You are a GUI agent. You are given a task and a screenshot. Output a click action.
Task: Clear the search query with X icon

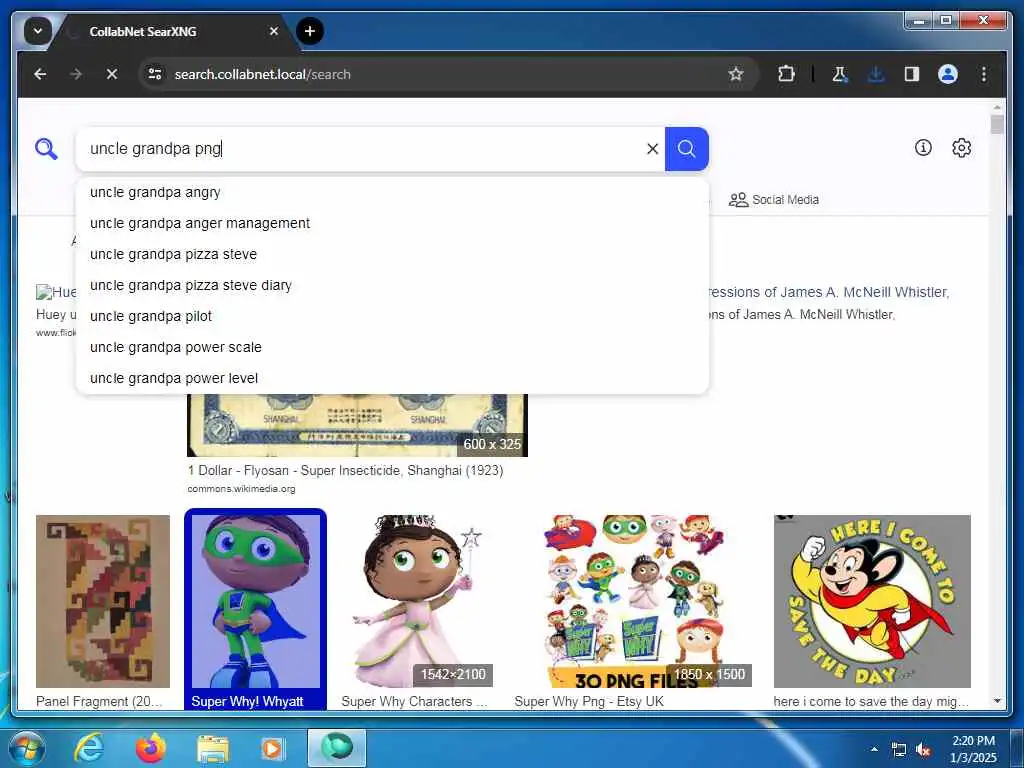pos(652,149)
